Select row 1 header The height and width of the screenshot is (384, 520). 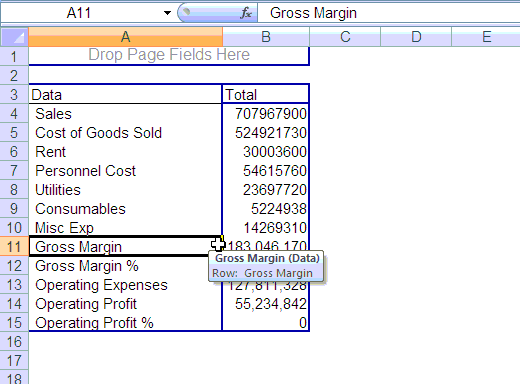(x=14, y=56)
